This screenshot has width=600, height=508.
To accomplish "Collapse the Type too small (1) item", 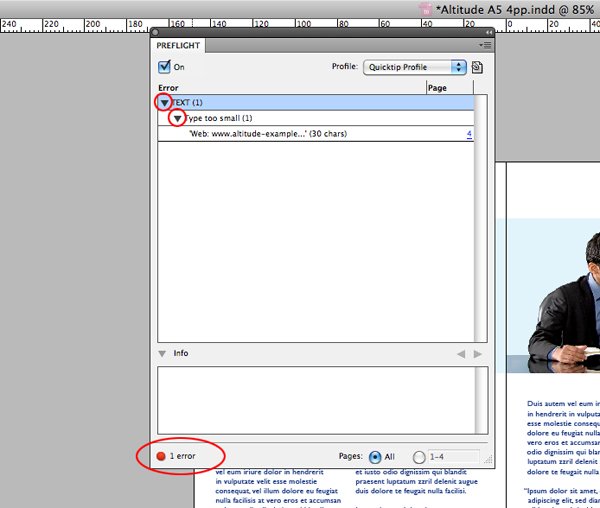I will (x=177, y=118).
